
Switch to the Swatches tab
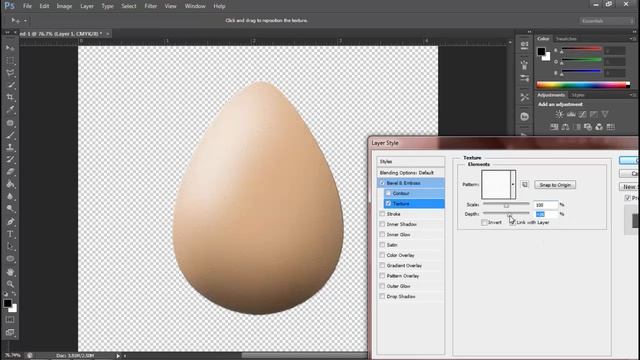[566, 39]
